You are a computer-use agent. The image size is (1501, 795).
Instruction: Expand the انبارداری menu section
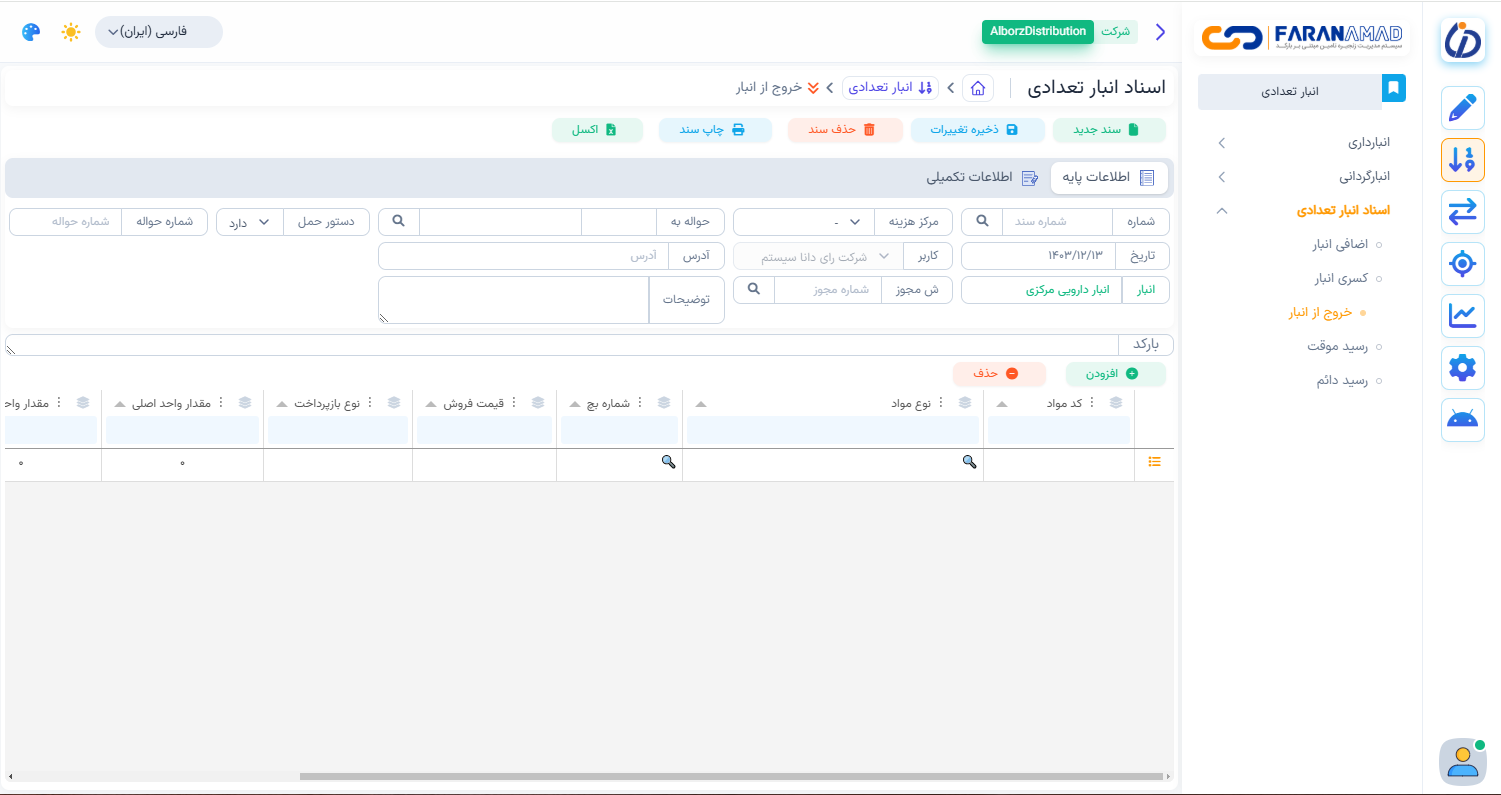pyautogui.click(x=1303, y=143)
